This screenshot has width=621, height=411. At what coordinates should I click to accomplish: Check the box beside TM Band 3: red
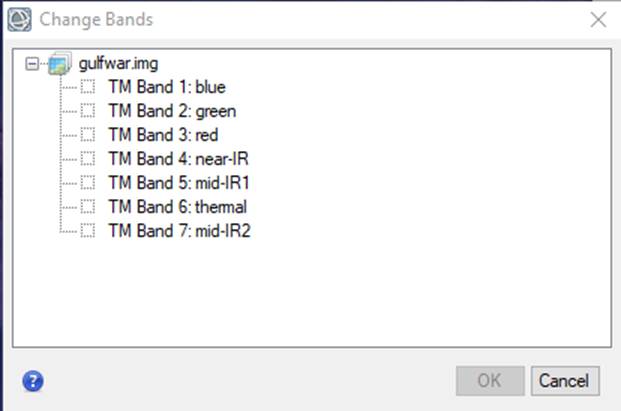pos(88,135)
